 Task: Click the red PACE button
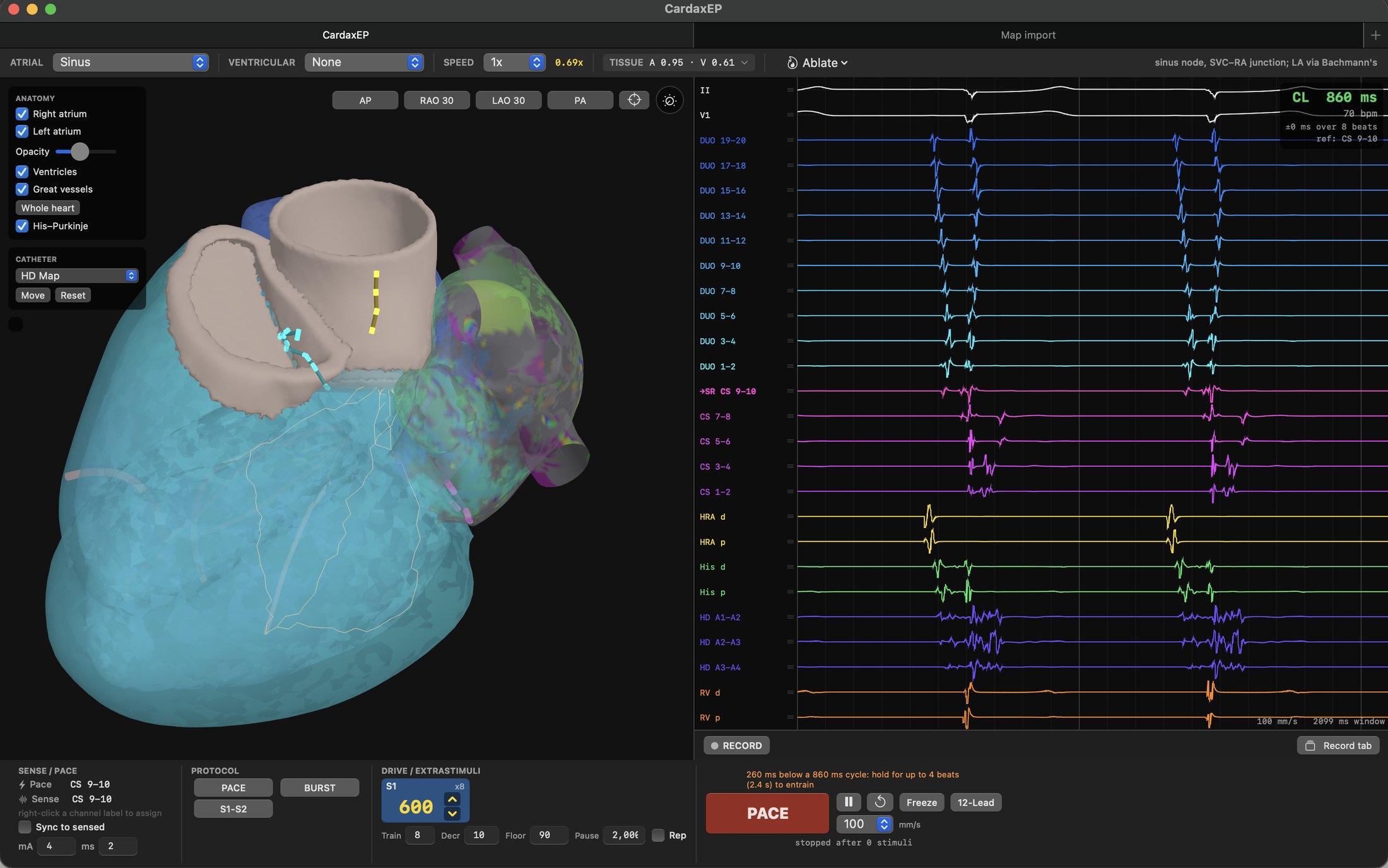coord(767,813)
